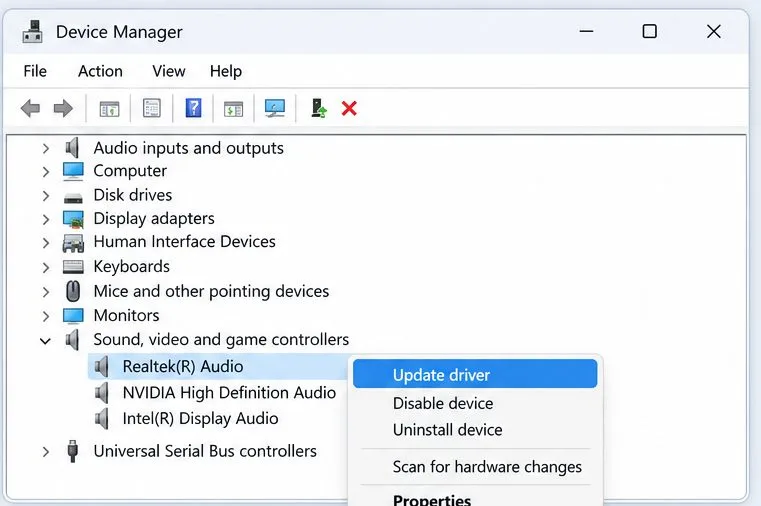
Task: Select the Intel(R) Display Audio device
Action: (200, 418)
